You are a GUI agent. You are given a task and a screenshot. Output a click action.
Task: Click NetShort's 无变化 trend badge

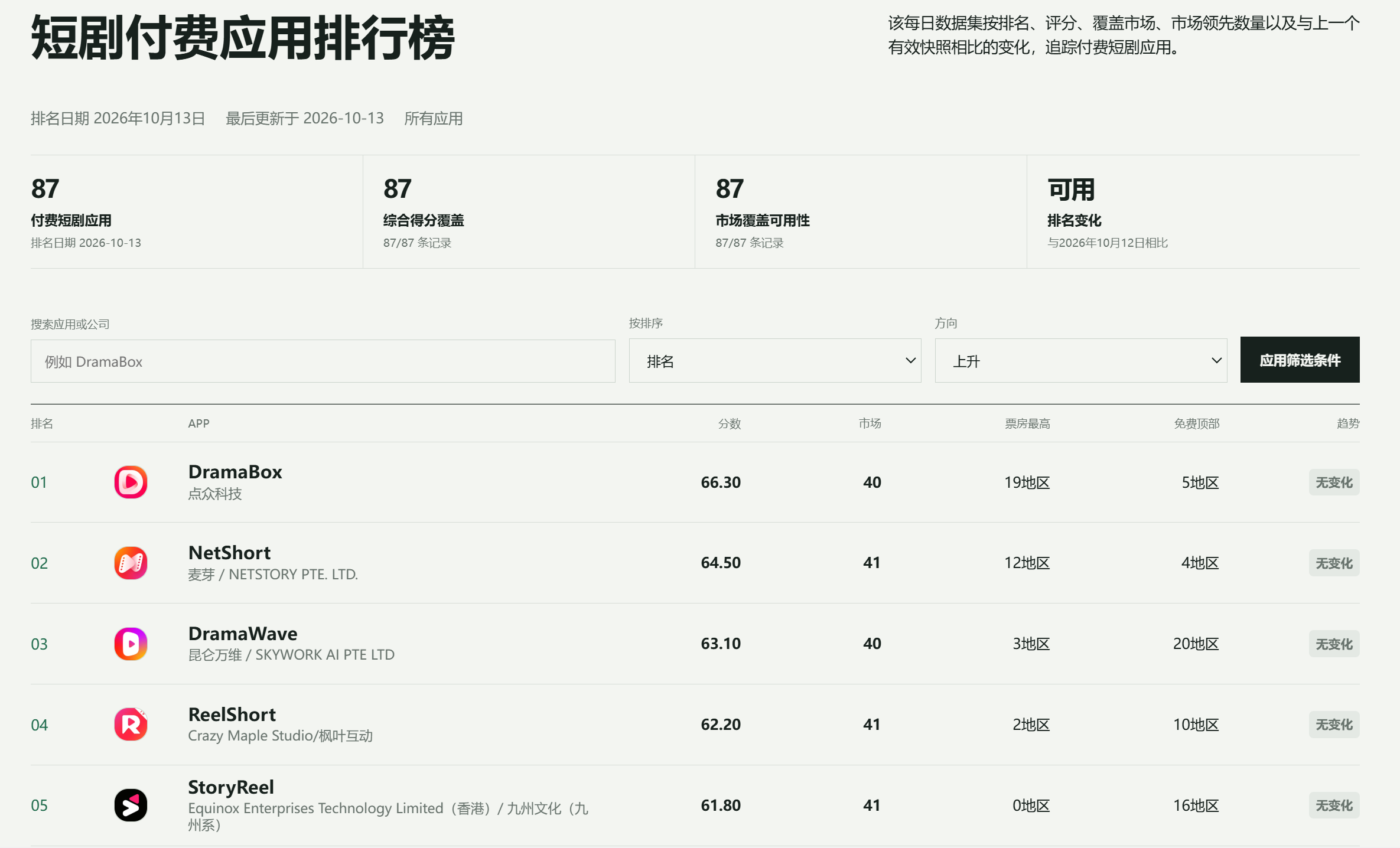1334,563
